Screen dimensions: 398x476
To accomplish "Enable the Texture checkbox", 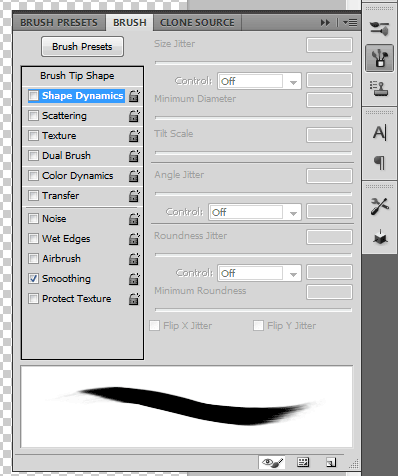I will click(33, 136).
